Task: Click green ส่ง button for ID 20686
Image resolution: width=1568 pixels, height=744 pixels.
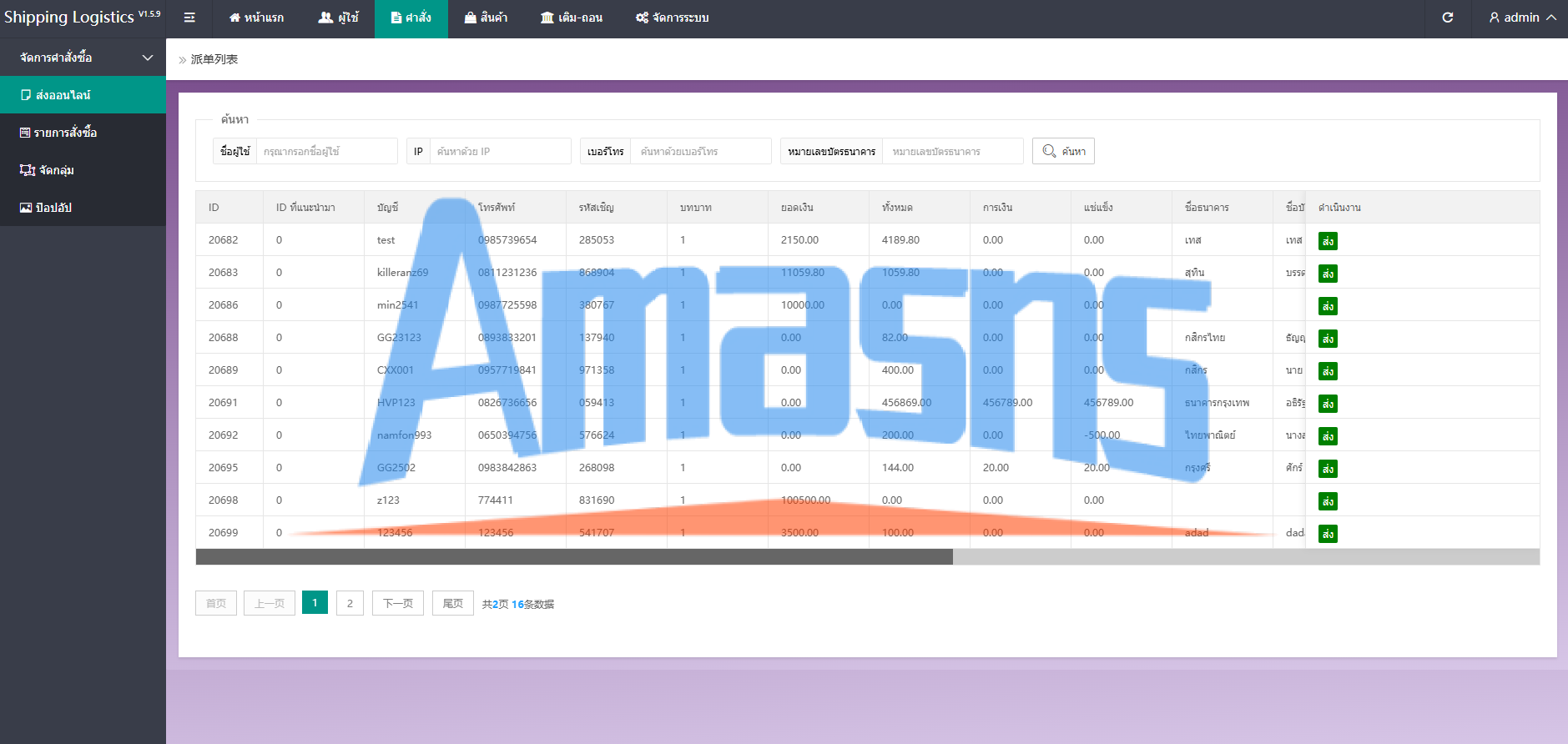Action: [1328, 306]
